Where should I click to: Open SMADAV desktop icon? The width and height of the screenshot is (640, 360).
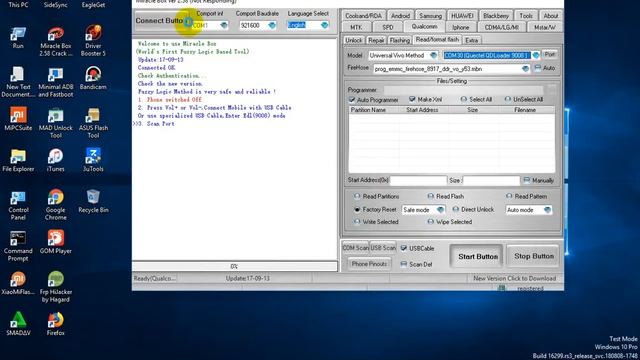click(x=18, y=324)
